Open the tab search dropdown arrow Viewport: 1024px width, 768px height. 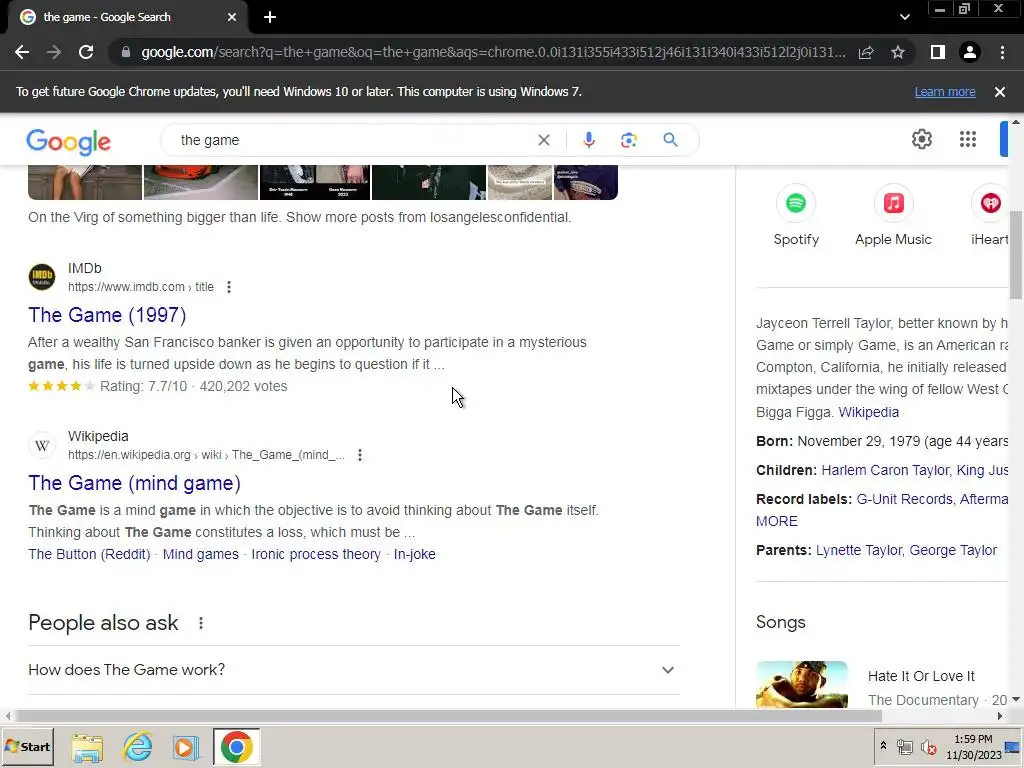(904, 18)
